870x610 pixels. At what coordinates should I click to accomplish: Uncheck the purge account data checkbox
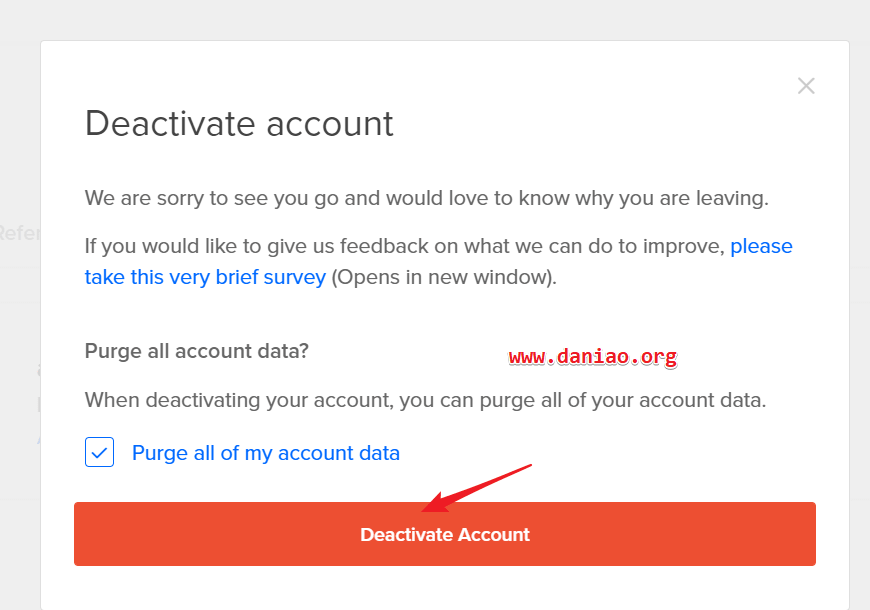[x=99, y=452]
